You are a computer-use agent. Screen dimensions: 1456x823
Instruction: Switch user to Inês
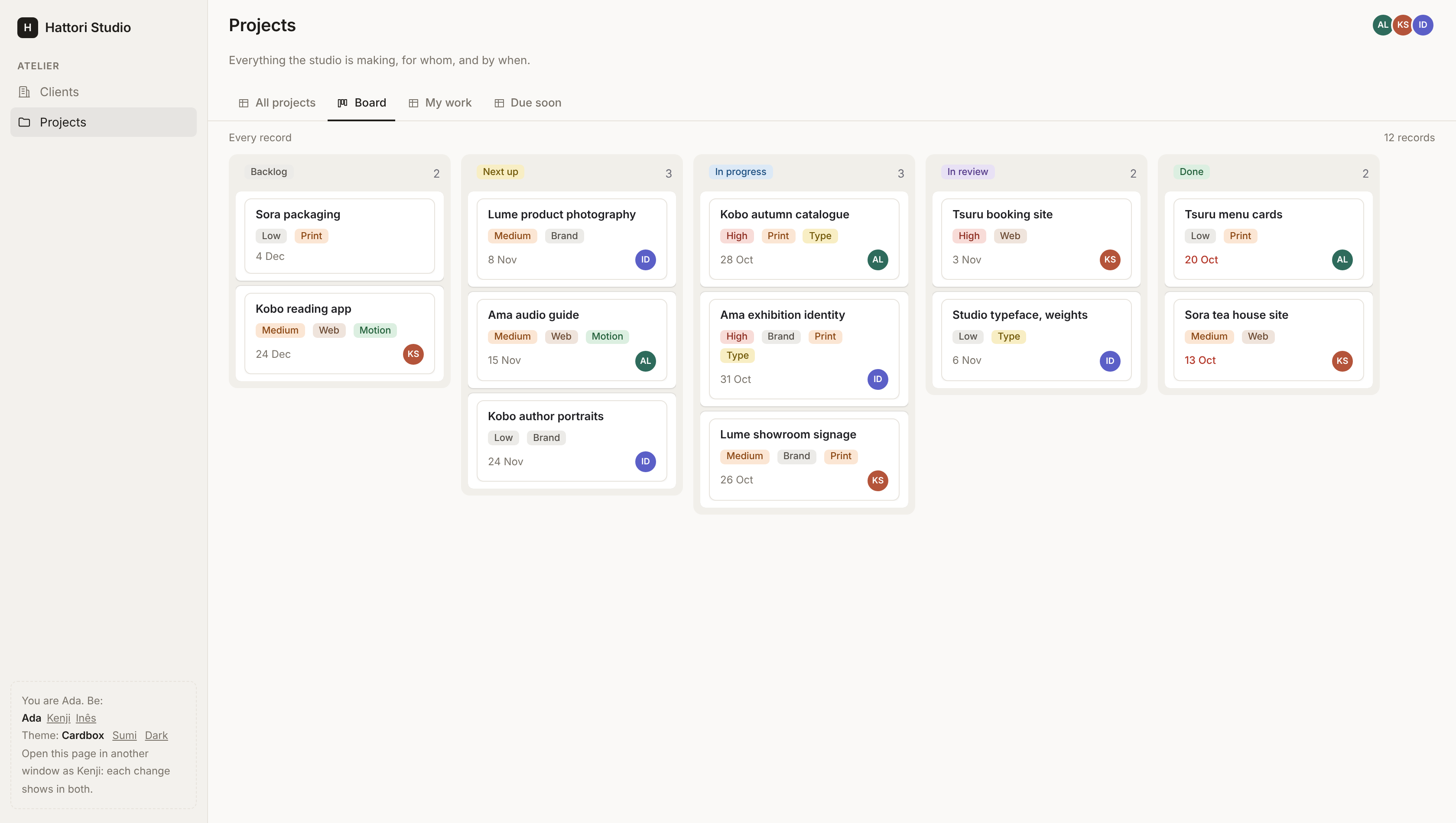(86, 718)
